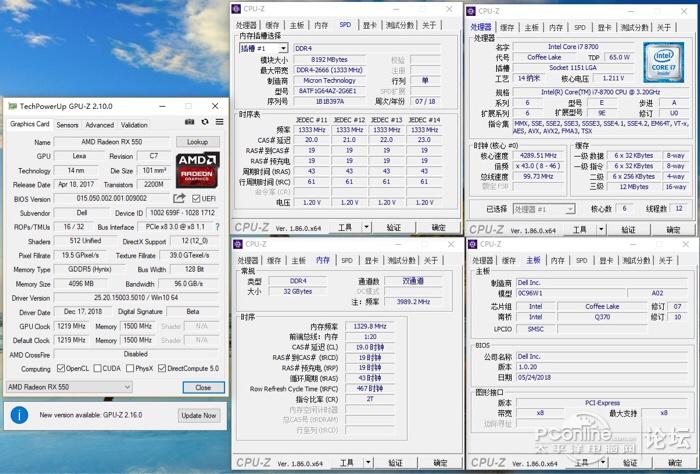The height and width of the screenshot is (474, 700).
Task: Click 验证 in the processor window
Action: (x=628, y=230)
